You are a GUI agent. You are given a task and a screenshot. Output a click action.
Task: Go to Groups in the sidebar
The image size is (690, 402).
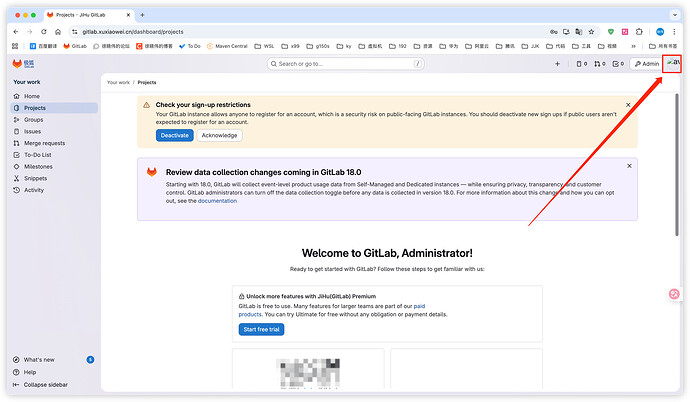coord(34,119)
